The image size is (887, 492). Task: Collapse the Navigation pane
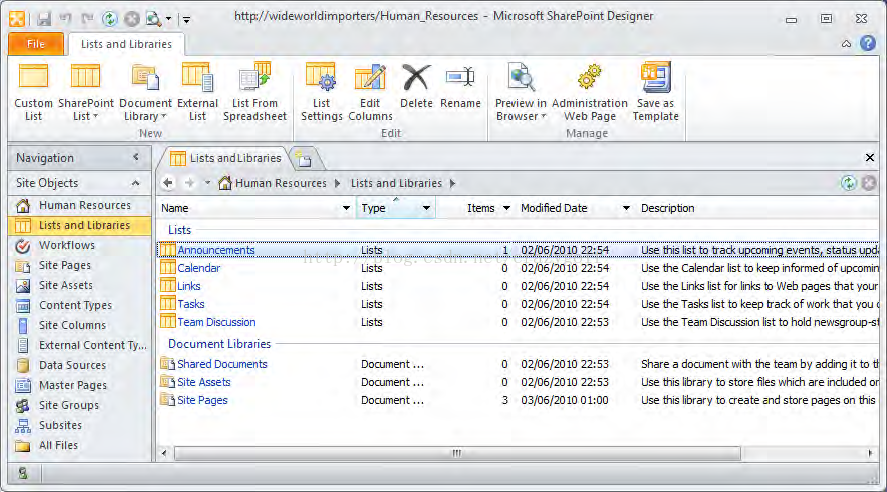tap(136, 157)
